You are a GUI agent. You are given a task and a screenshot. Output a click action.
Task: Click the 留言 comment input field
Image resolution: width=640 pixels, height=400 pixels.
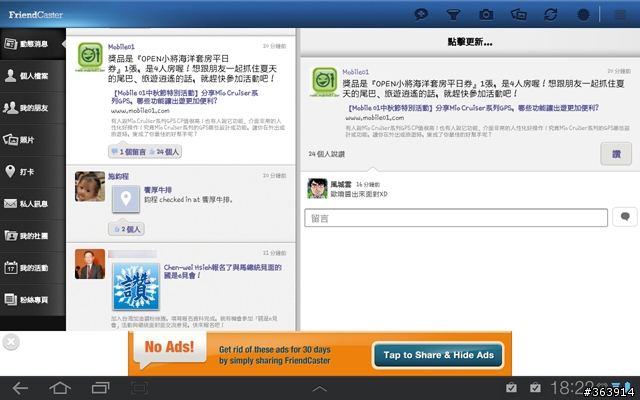pyautogui.click(x=456, y=218)
